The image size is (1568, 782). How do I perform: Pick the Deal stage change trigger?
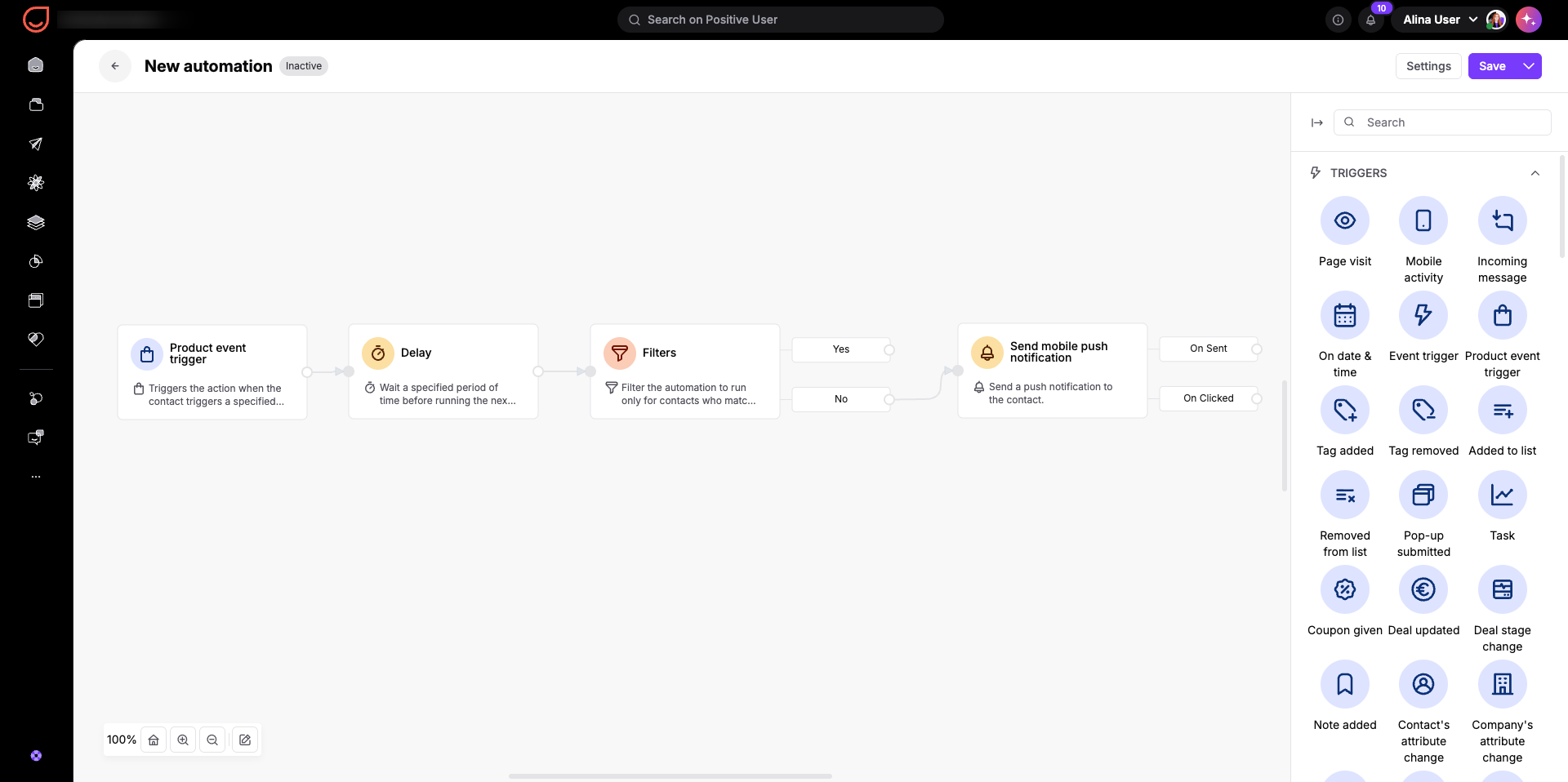click(1502, 589)
